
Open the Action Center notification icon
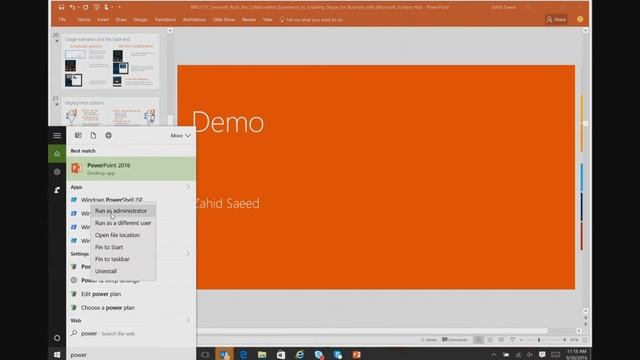tap(542, 354)
